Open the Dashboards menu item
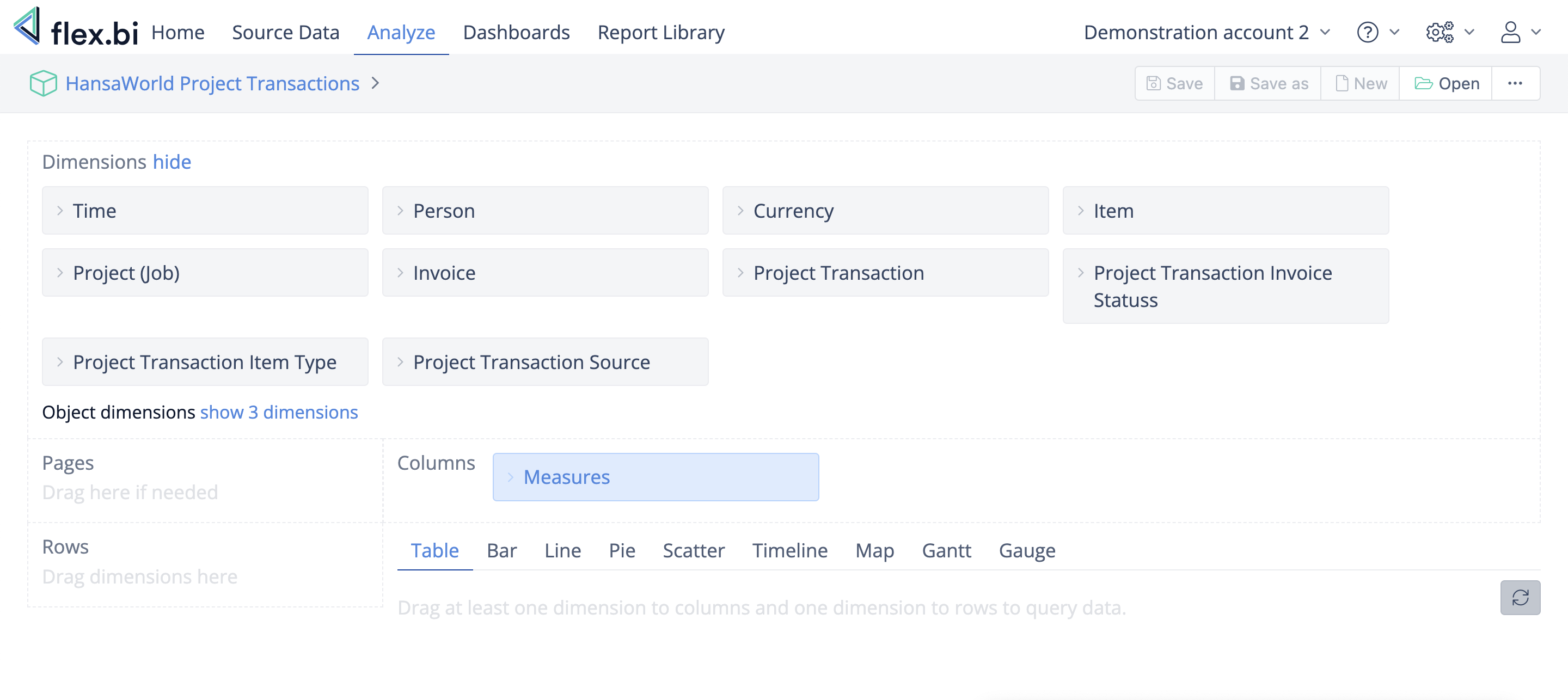This screenshot has height=700, width=1568. click(x=516, y=32)
